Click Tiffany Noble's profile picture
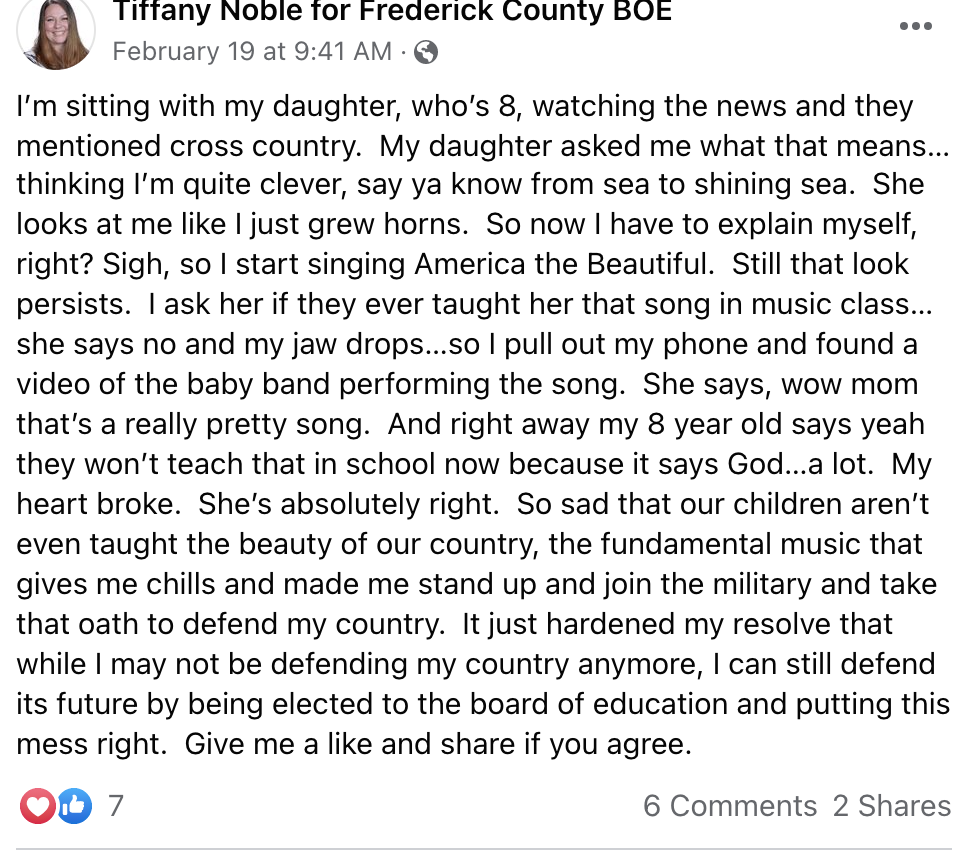 [55, 32]
